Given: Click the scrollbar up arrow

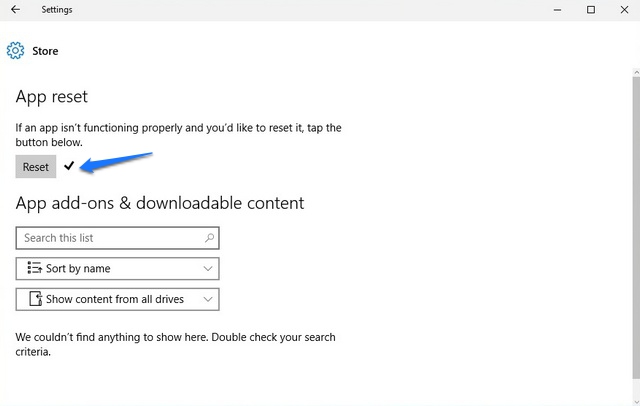Looking at the screenshot, I should (636, 73).
